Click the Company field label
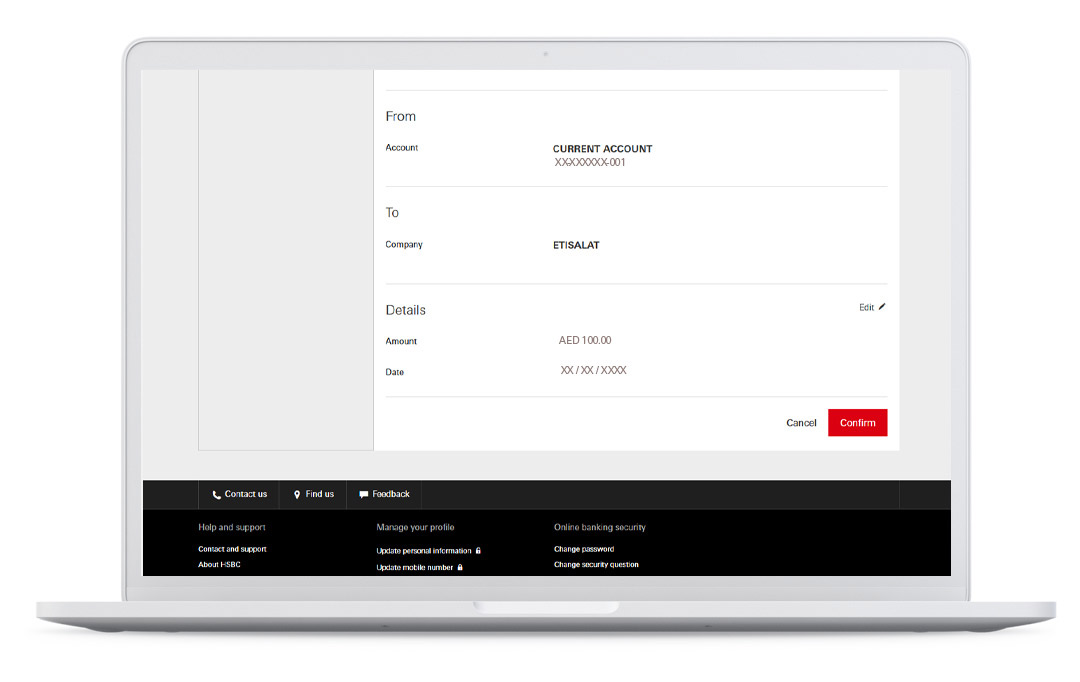The image size is (1080, 682). click(404, 245)
